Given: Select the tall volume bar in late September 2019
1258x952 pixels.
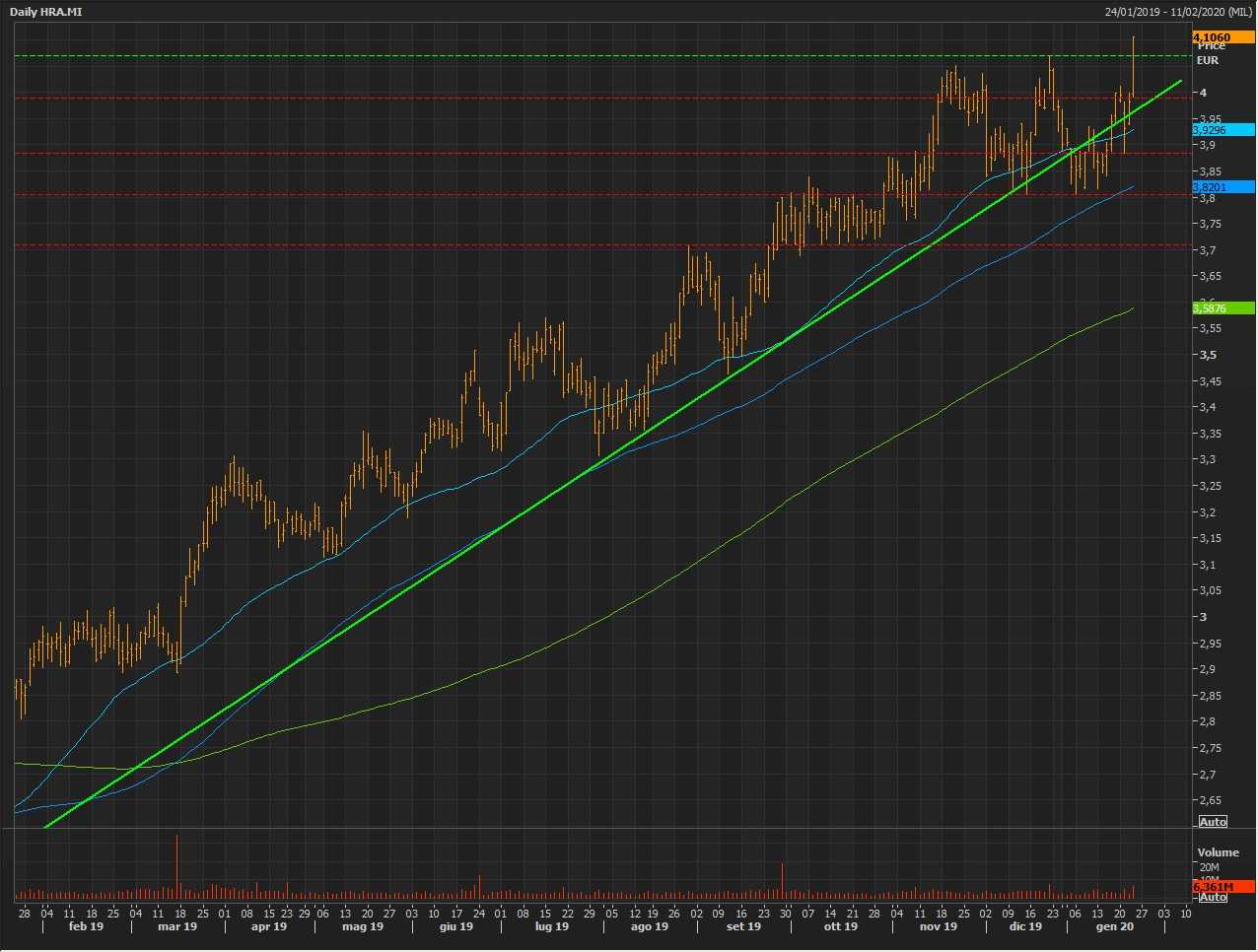Looking at the screenshot, I should coord(782,880).
